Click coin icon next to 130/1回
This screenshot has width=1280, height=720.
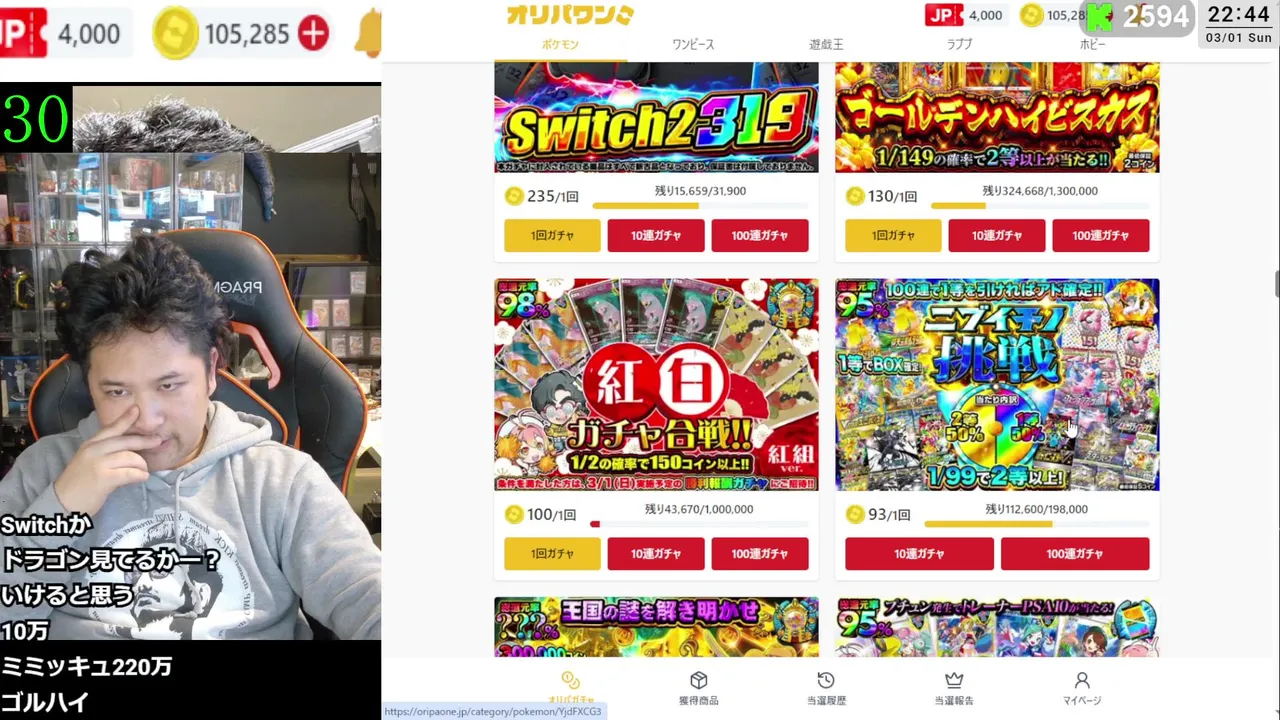tap(855, 196)
